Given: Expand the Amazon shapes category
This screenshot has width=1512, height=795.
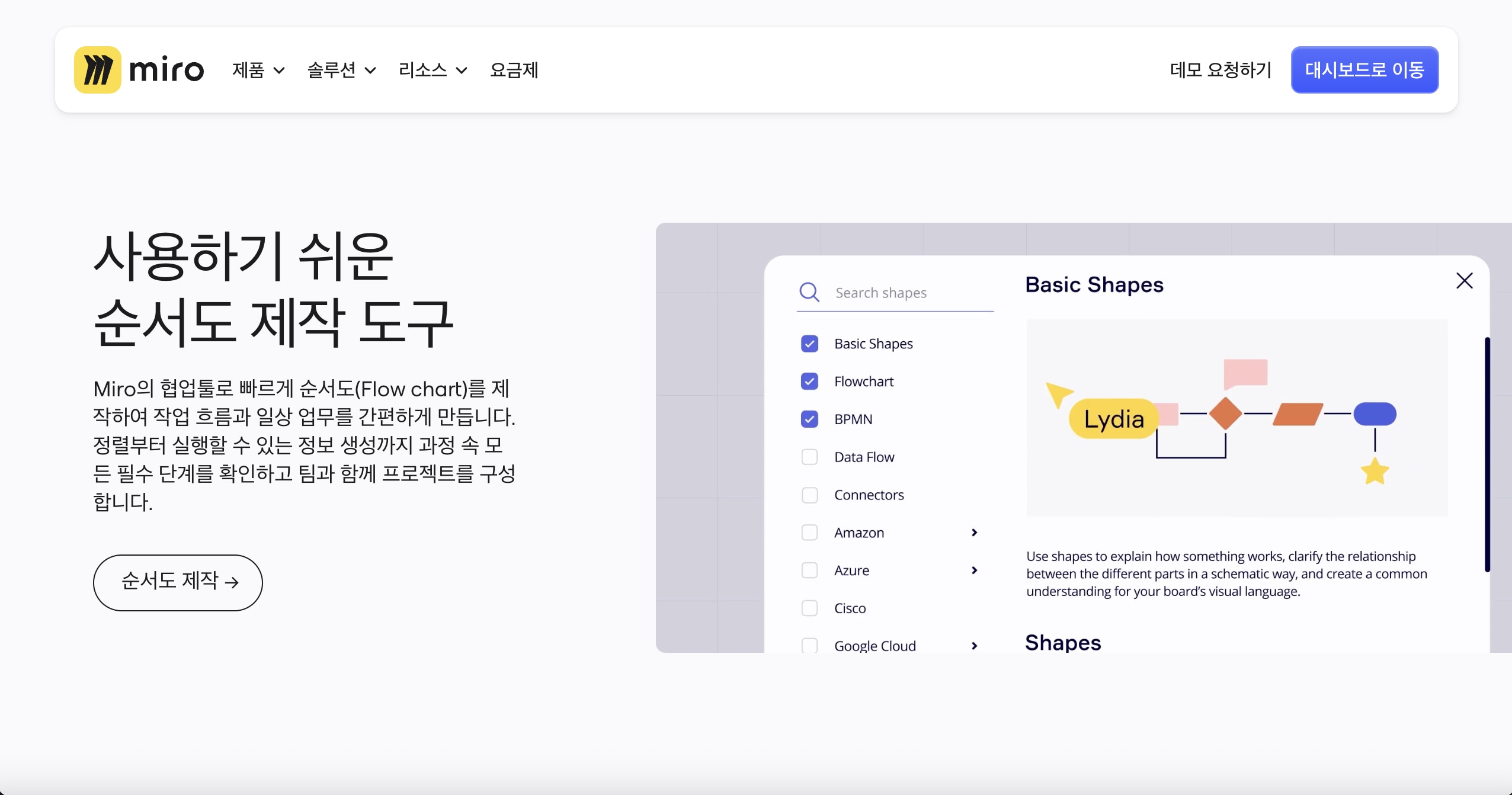Looking at the screenshot, I should [973, 532].
